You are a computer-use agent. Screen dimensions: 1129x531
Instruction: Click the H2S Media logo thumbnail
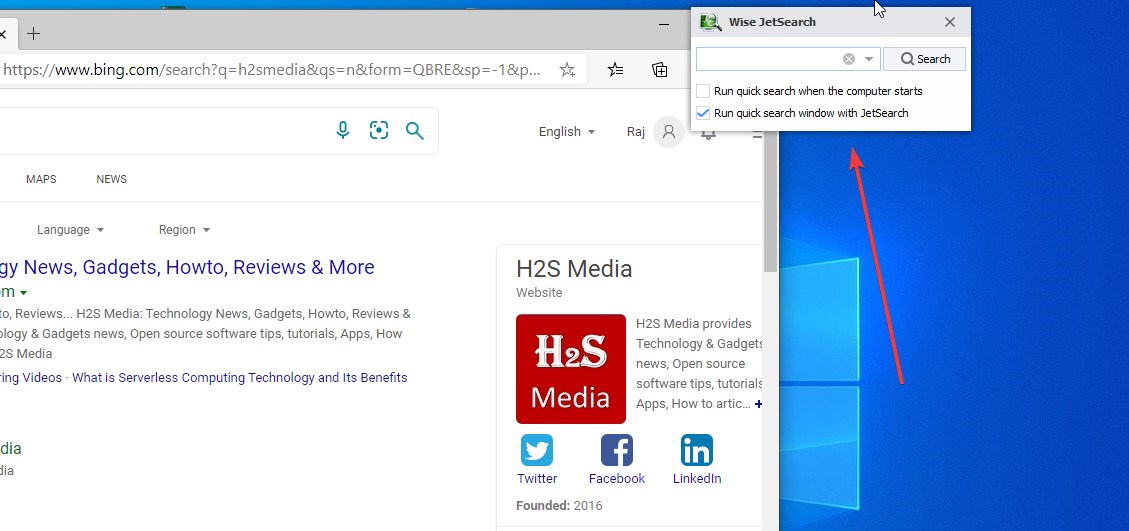571,369
